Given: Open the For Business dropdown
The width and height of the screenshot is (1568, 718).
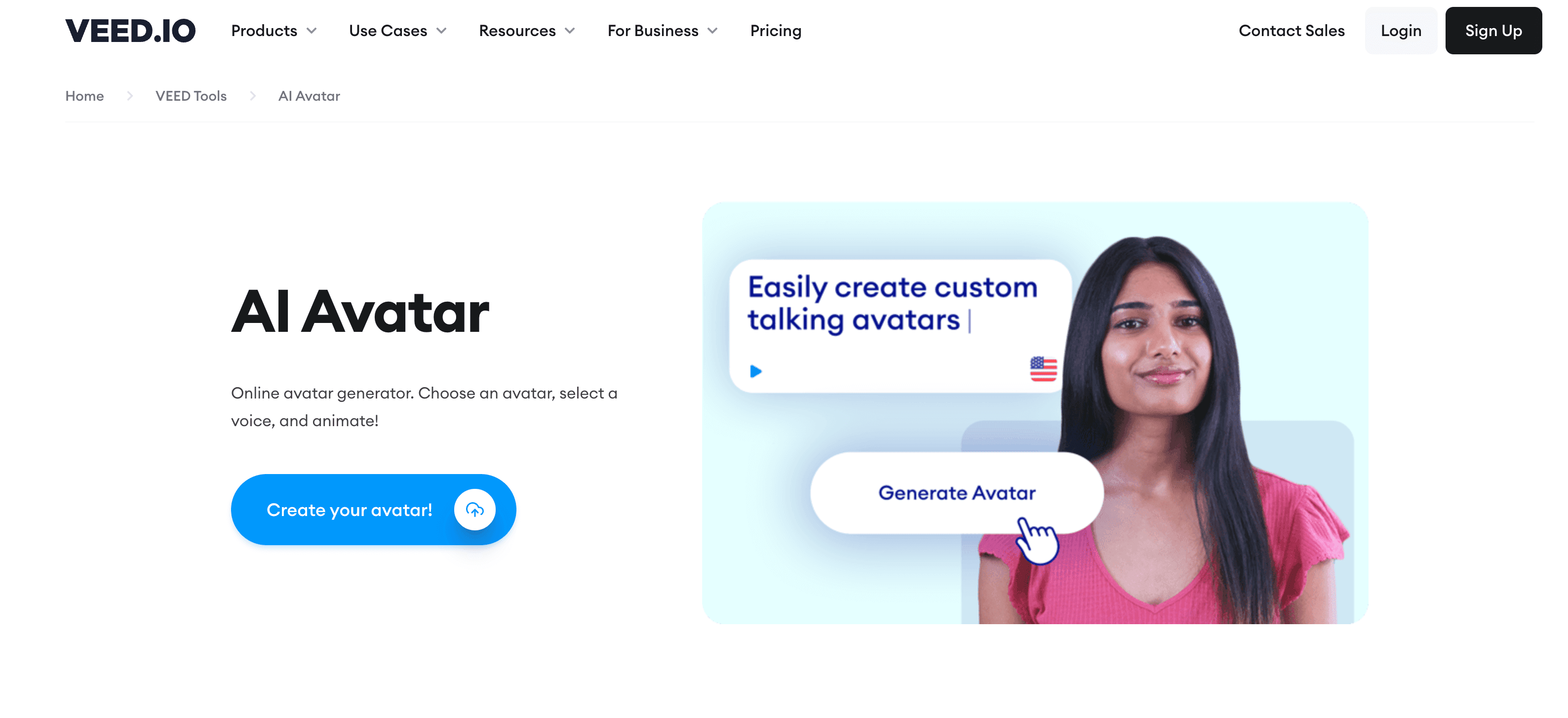Looking at the screenshot, I should click(x=662, y=31).
